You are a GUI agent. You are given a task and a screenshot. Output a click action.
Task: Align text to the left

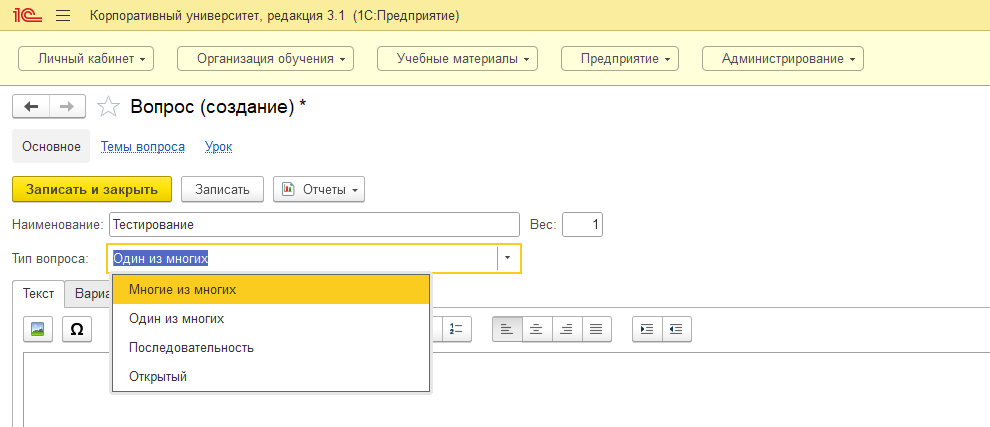tap(507, 329)
